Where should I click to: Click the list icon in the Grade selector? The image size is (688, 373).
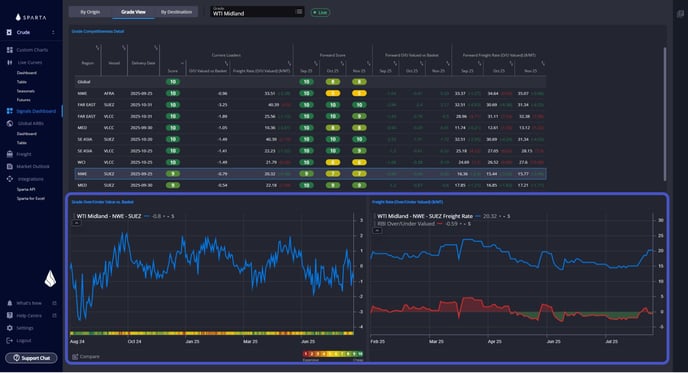[x=299, y=12]
